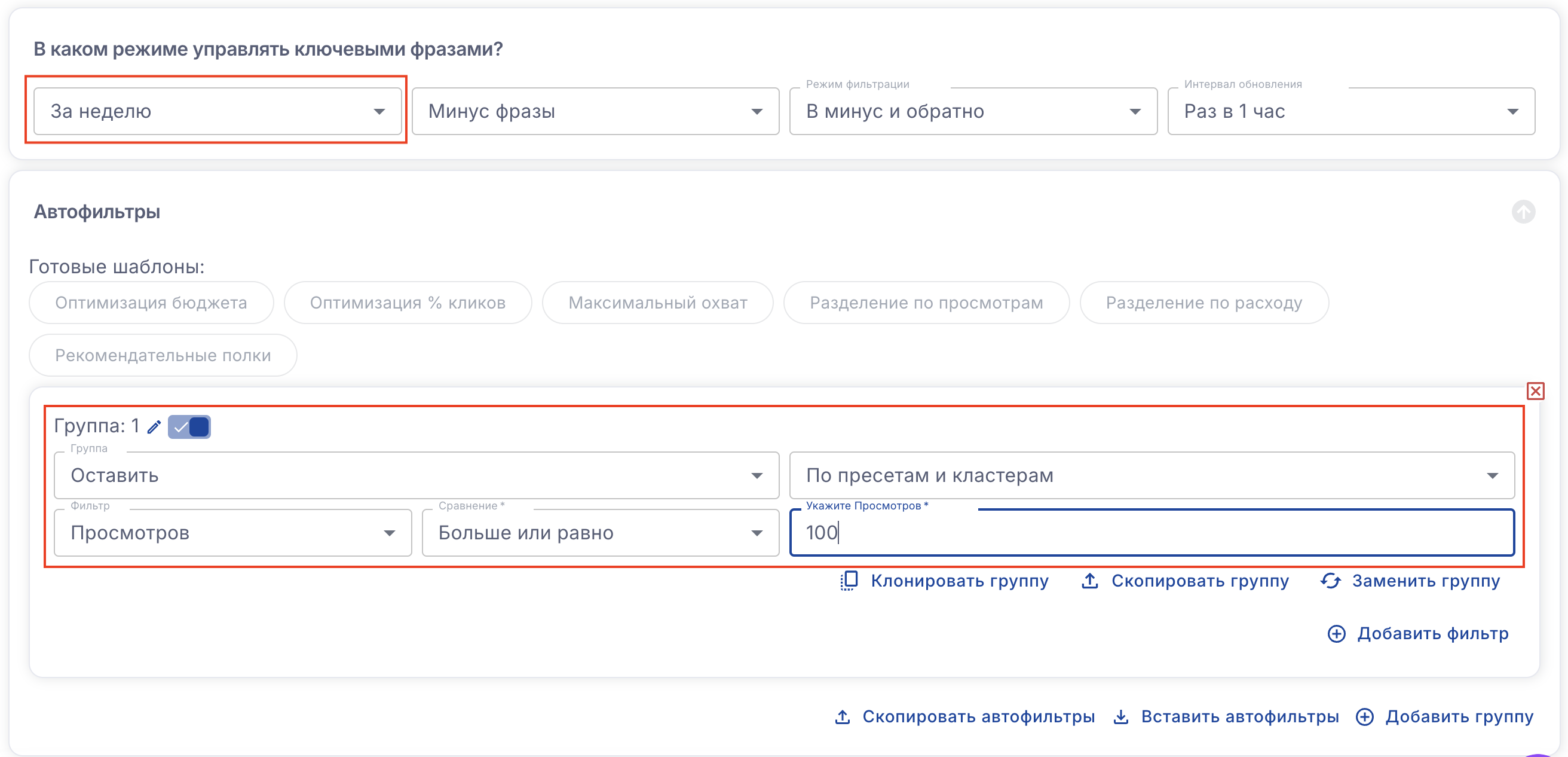Toggle the Группа 1 enable switch
Screen dimensions: 1568x757
pyautogui.click(x=189, y=427)
